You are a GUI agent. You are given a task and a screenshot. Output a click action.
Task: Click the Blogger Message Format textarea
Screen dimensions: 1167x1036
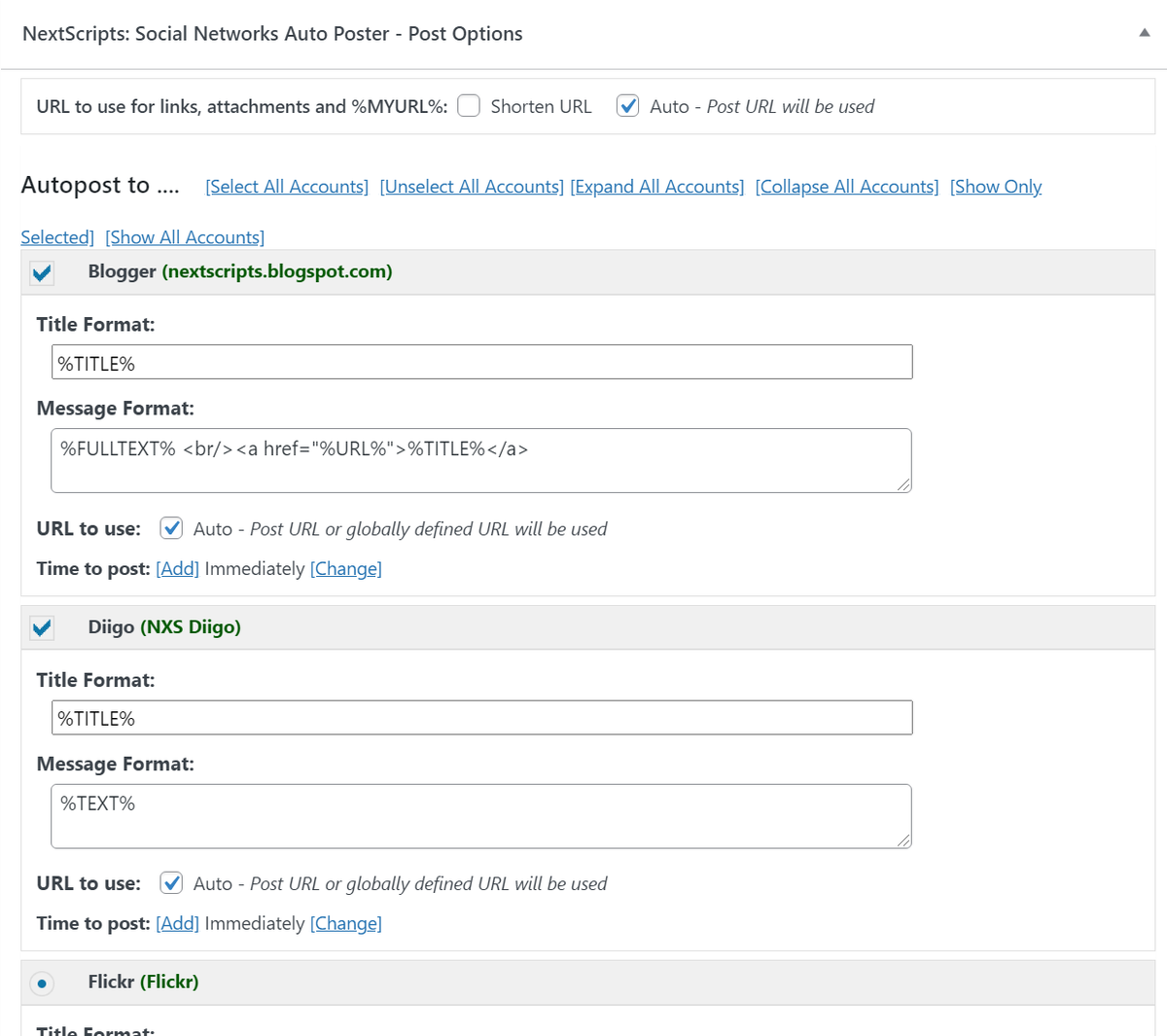pos(481,460)
